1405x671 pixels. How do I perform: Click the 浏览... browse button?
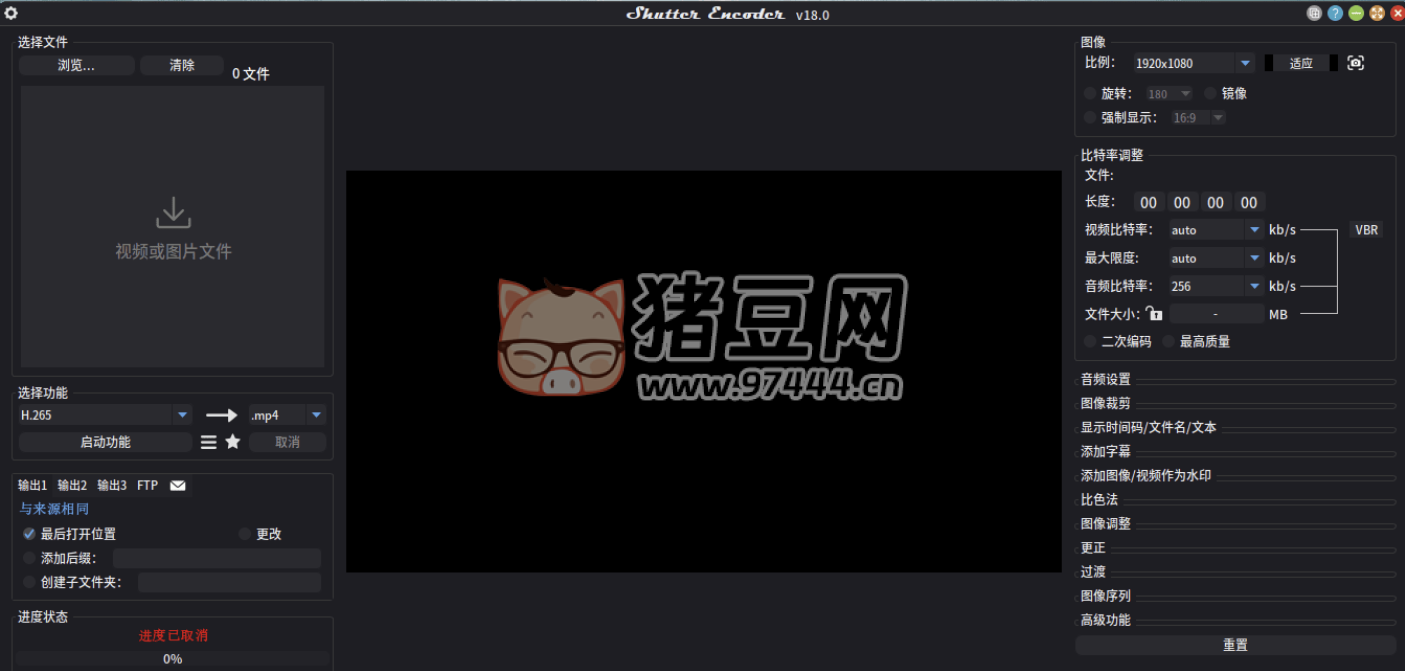click(x=76, y=66)
